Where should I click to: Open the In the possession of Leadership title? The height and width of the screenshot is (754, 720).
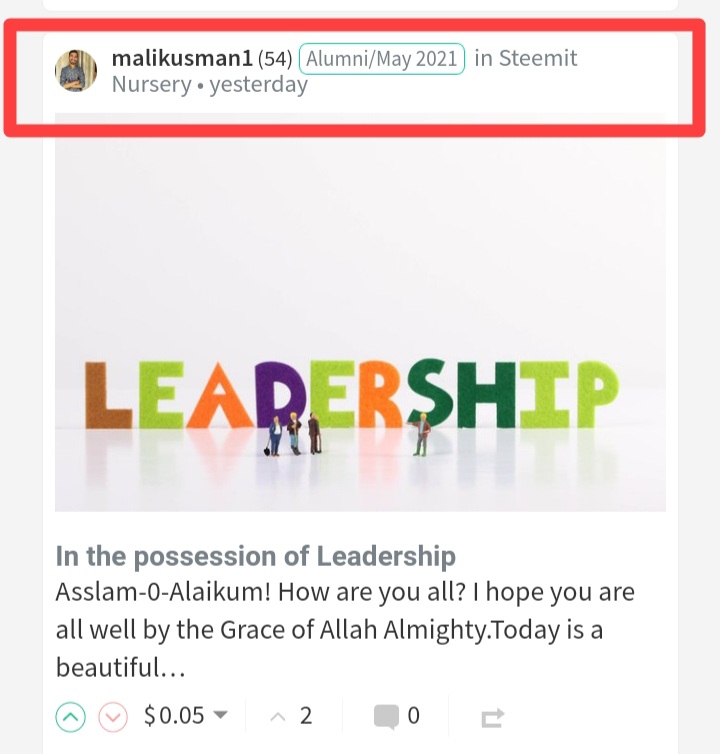(x=255, y=556)
